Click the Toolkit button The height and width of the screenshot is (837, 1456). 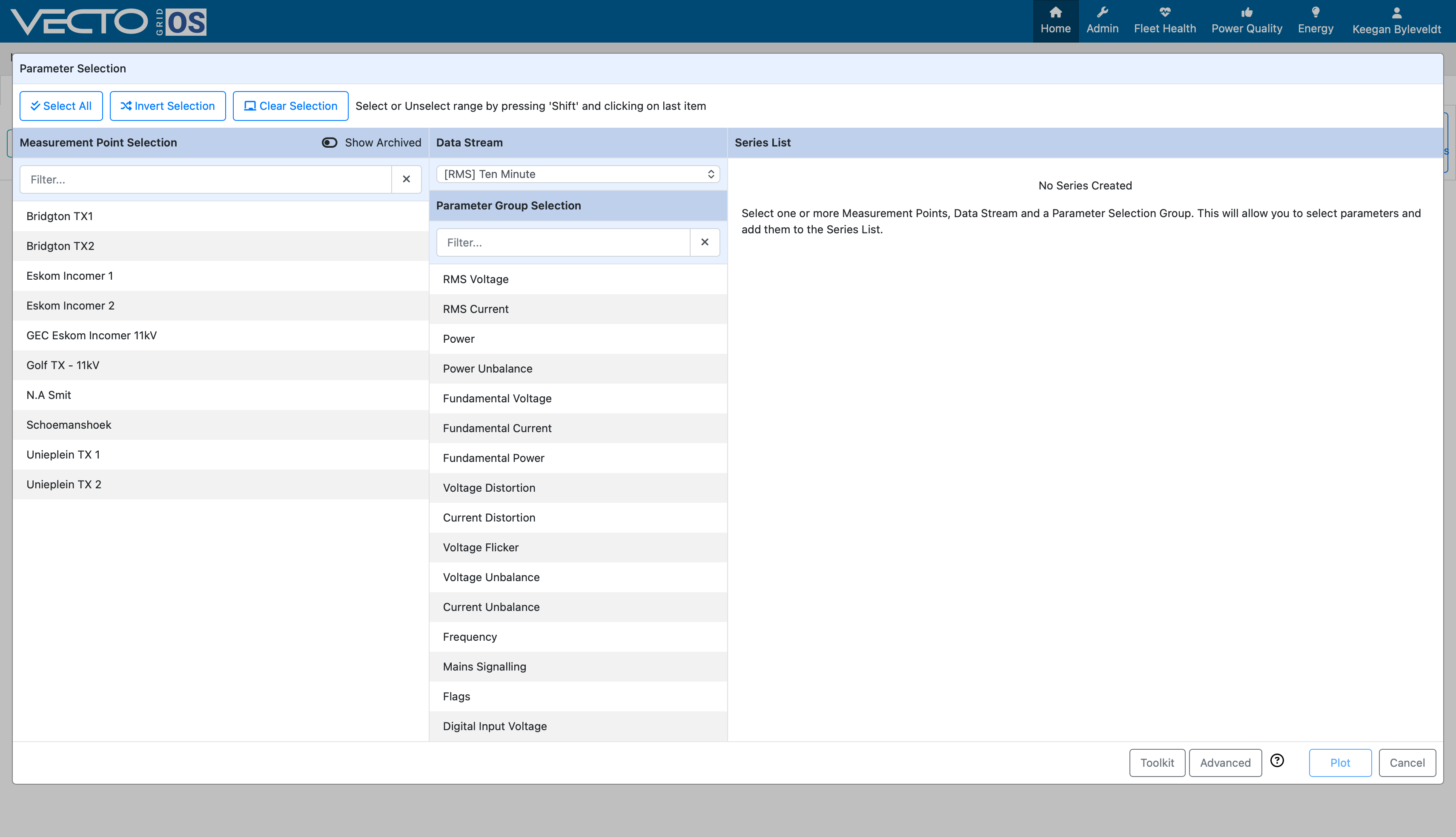tap(1157, 763)
